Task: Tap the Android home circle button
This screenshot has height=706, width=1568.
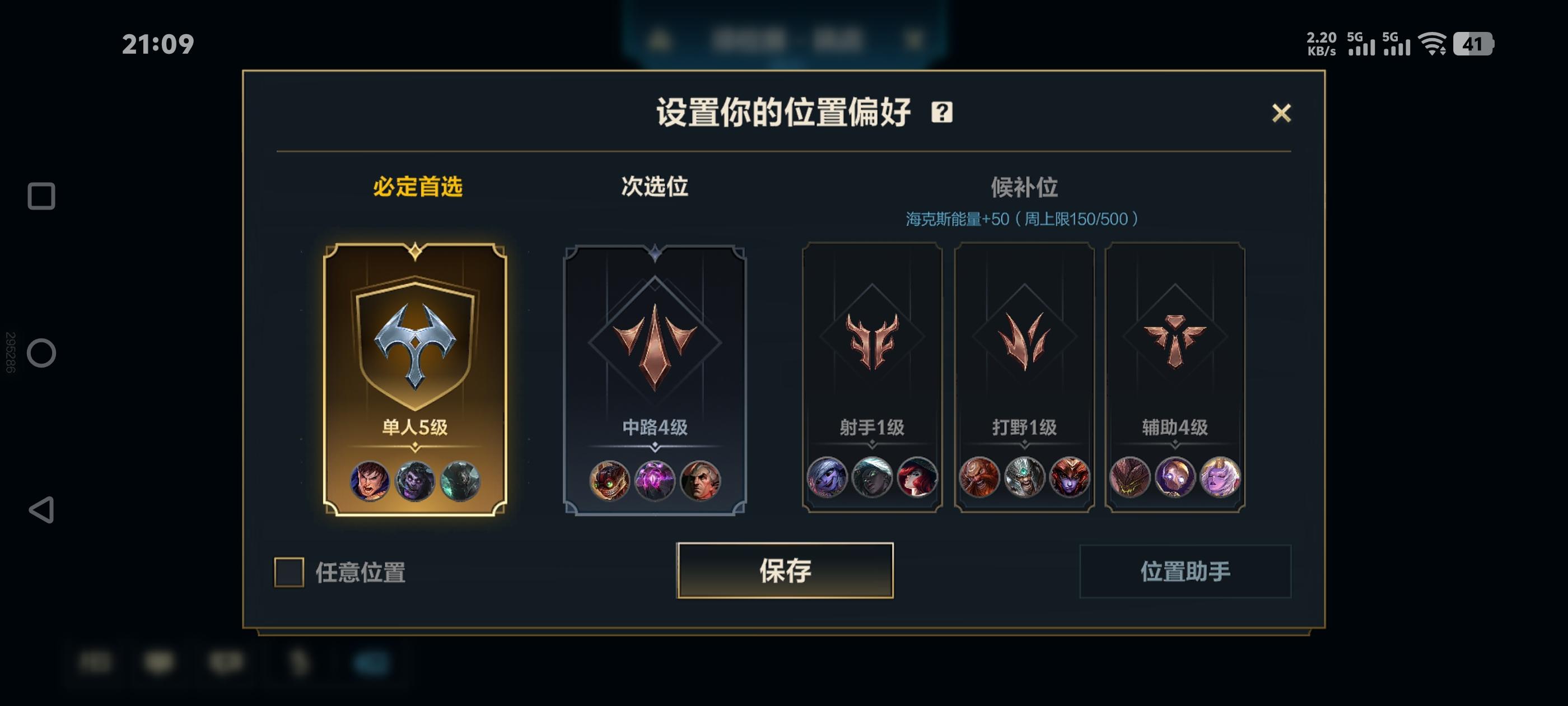Action: [x=41, y=352]
